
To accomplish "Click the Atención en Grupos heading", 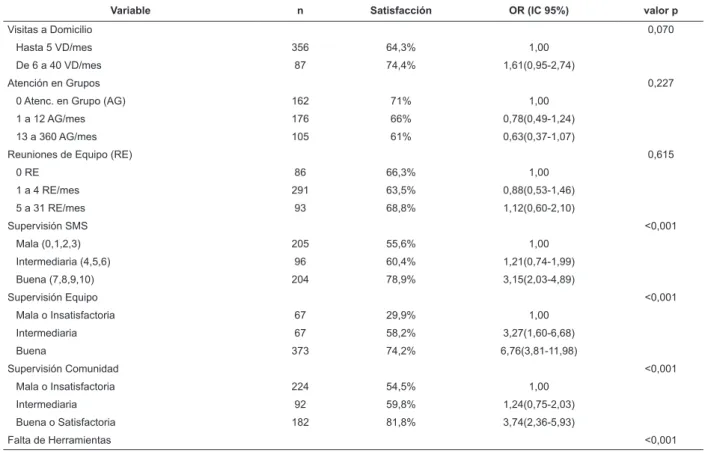I will [54, 83].
